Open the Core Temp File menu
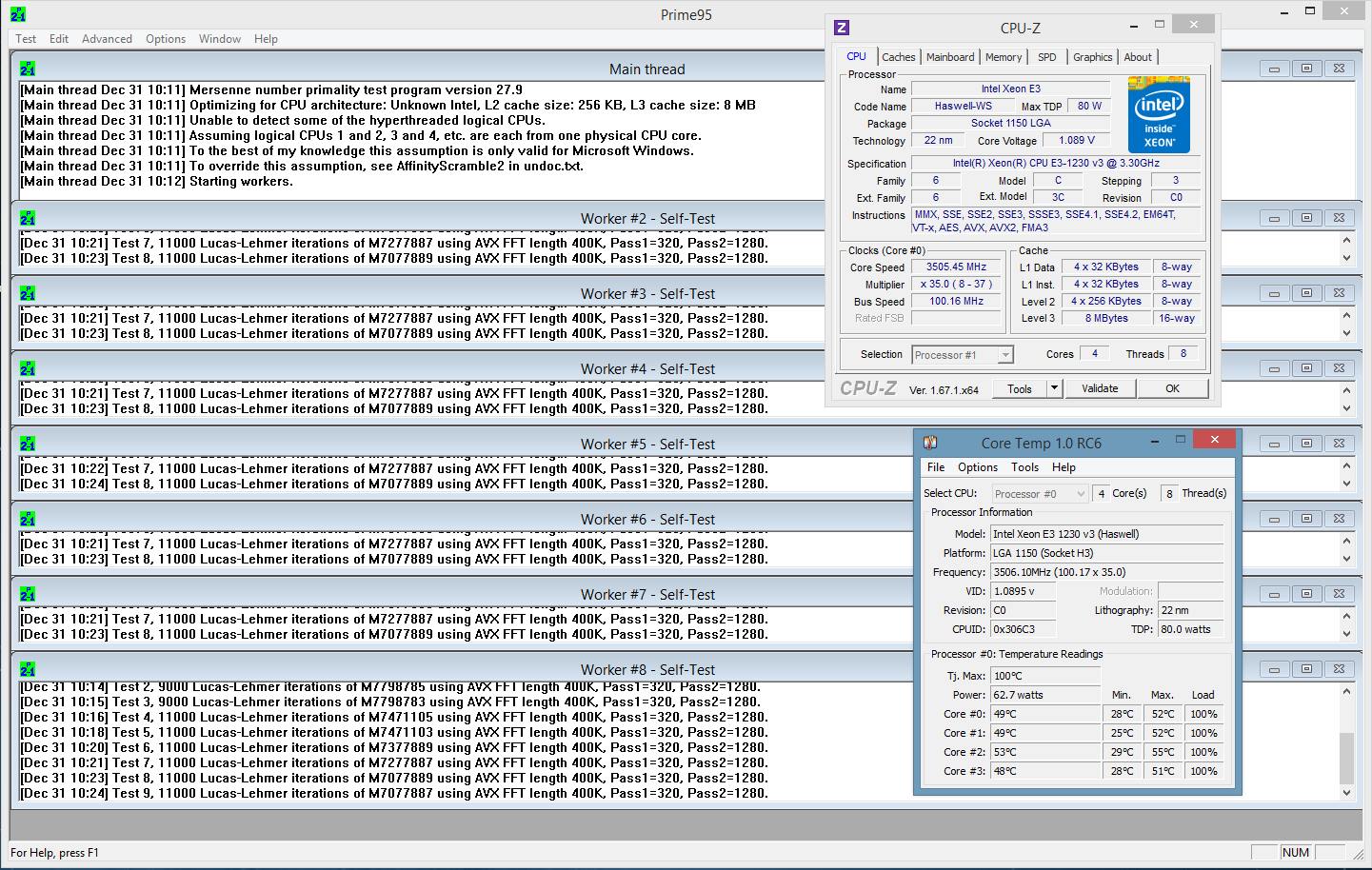This screenshot has width=1372, height=870. [x=936, y=467]
